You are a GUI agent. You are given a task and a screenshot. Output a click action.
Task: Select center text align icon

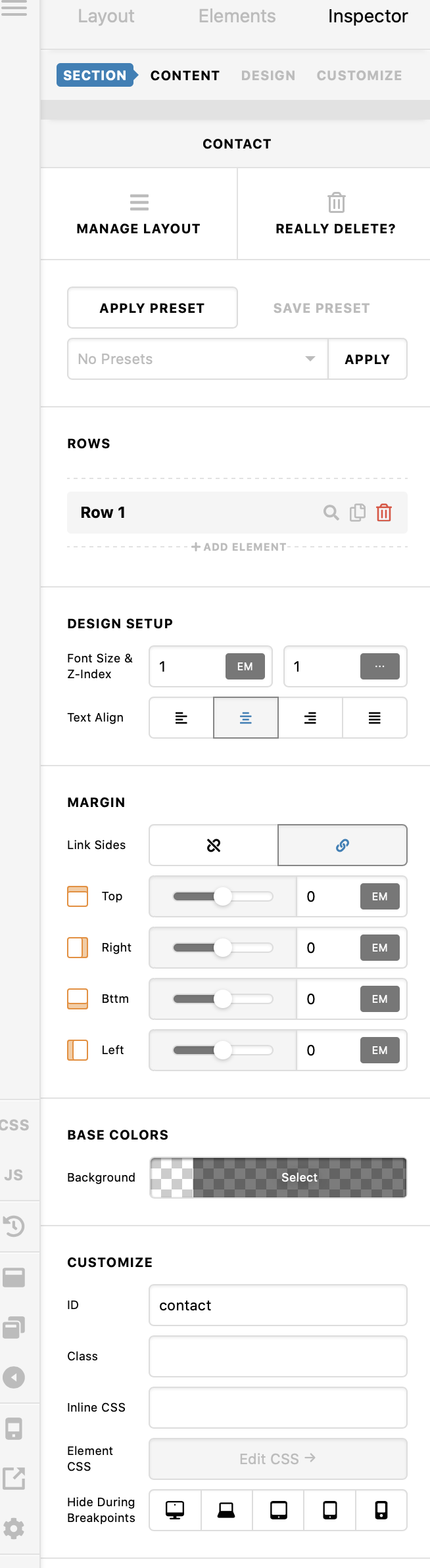tap(246, 718)
